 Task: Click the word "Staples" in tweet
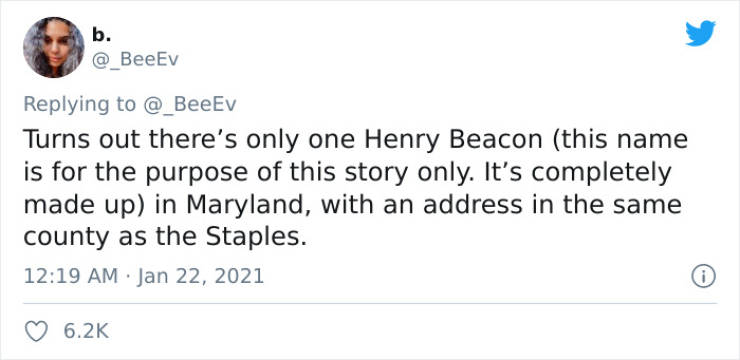click(253, 238)
